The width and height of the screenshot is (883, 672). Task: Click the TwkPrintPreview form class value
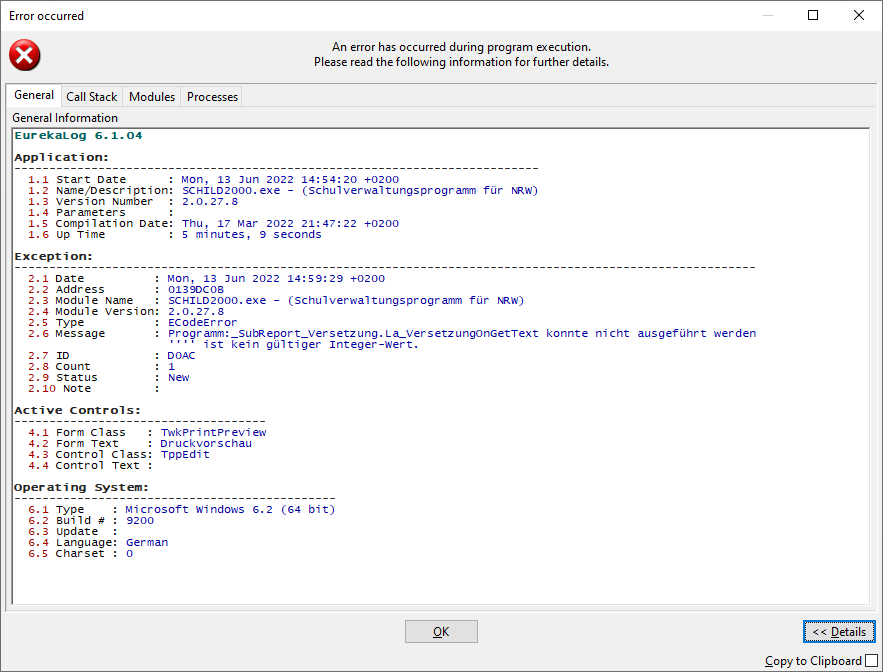pyautogui.click(x=213, y=432)
